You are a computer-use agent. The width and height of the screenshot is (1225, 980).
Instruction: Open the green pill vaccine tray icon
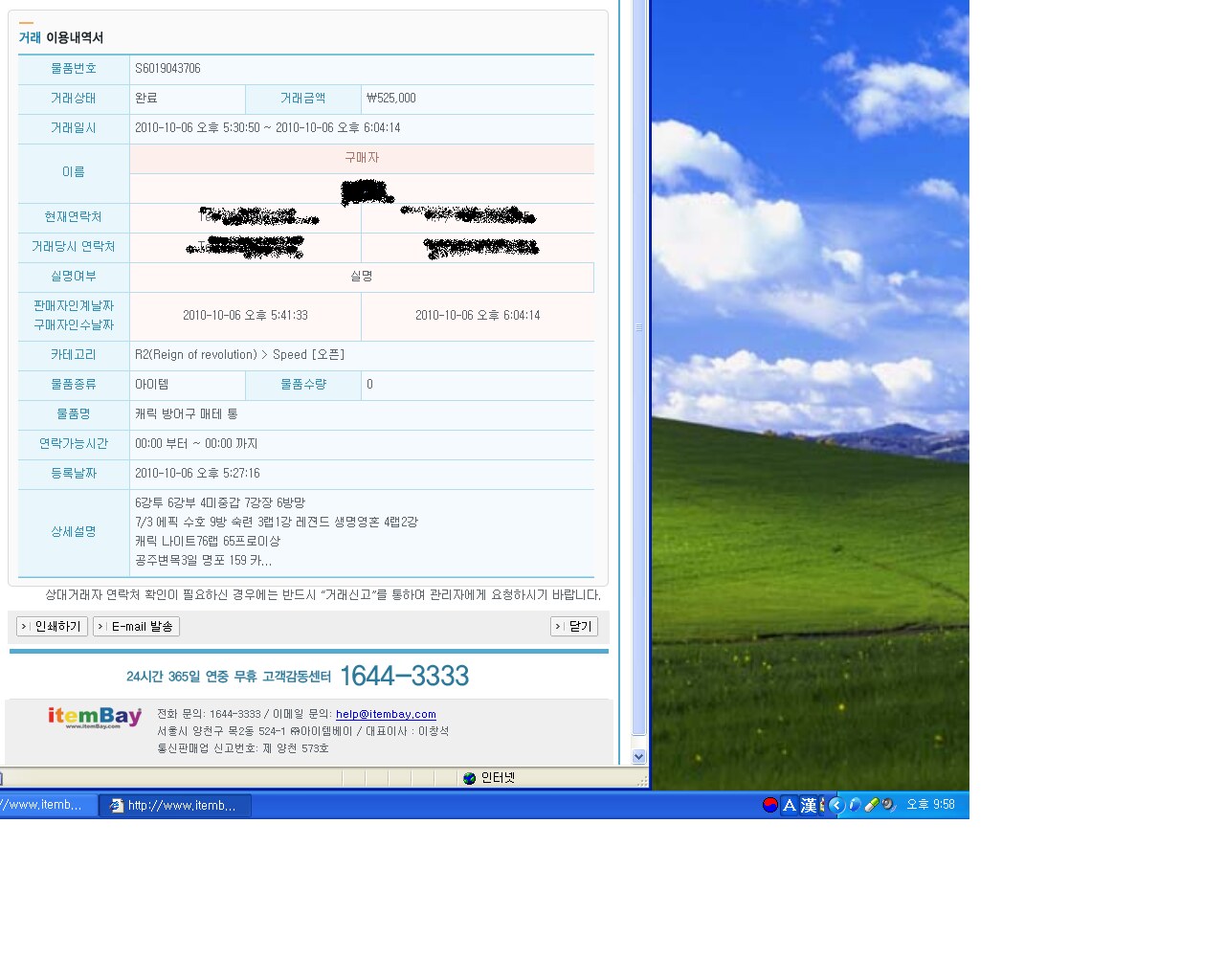[x=872, y=805]
